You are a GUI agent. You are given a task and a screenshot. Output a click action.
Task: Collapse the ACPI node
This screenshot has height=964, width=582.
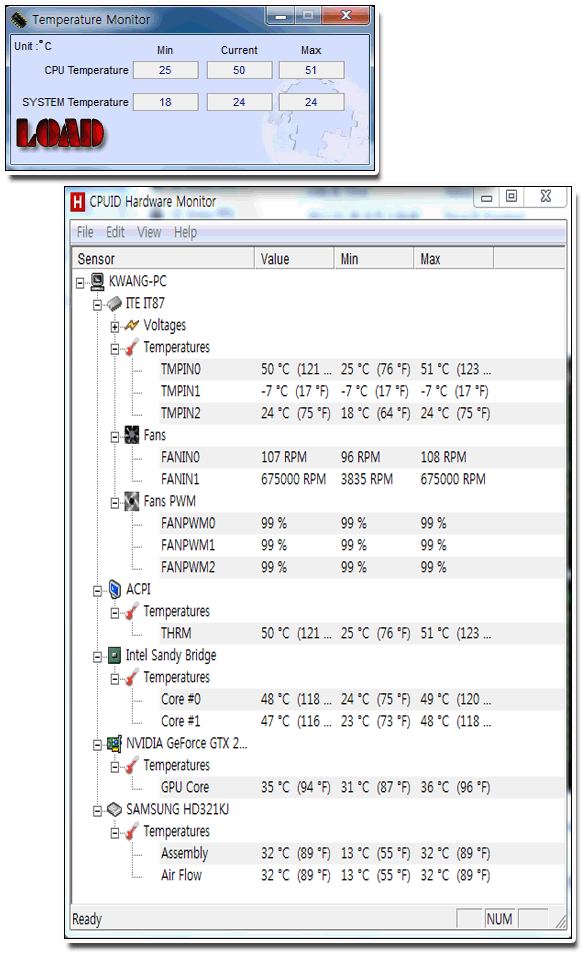pos(97,591)
